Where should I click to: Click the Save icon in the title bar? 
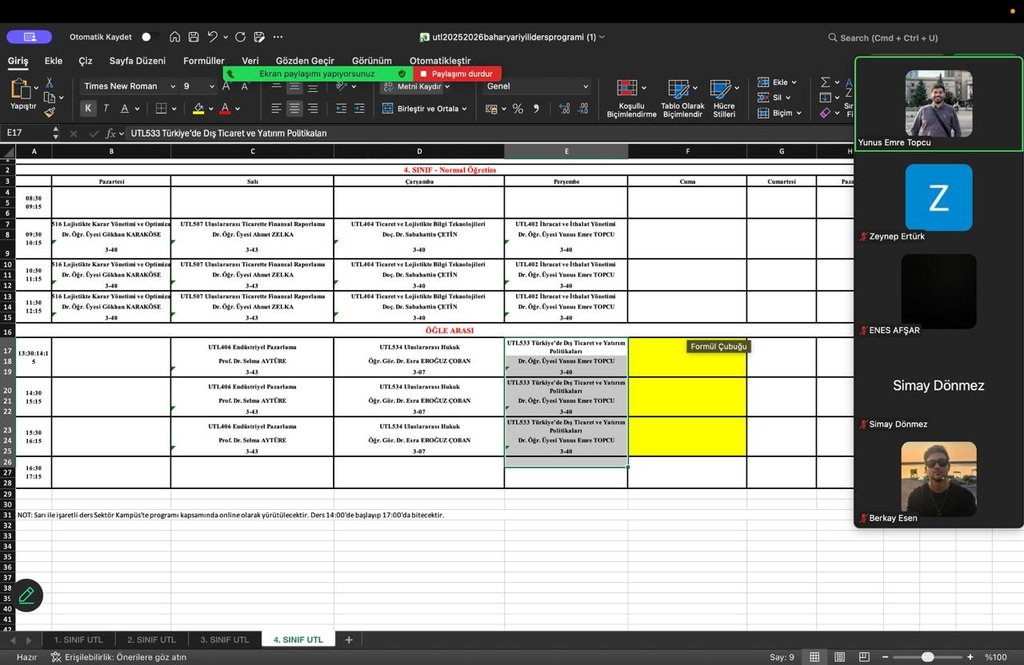(x=193, y=37)
